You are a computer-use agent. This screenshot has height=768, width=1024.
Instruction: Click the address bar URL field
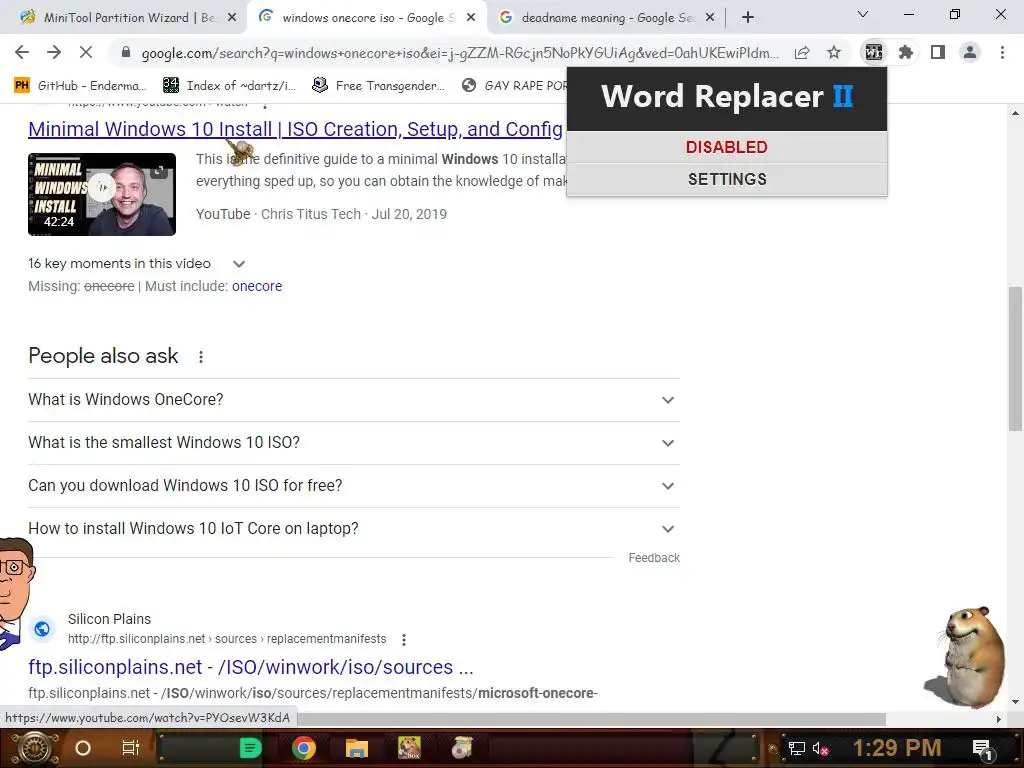click(x=460, y=53)
